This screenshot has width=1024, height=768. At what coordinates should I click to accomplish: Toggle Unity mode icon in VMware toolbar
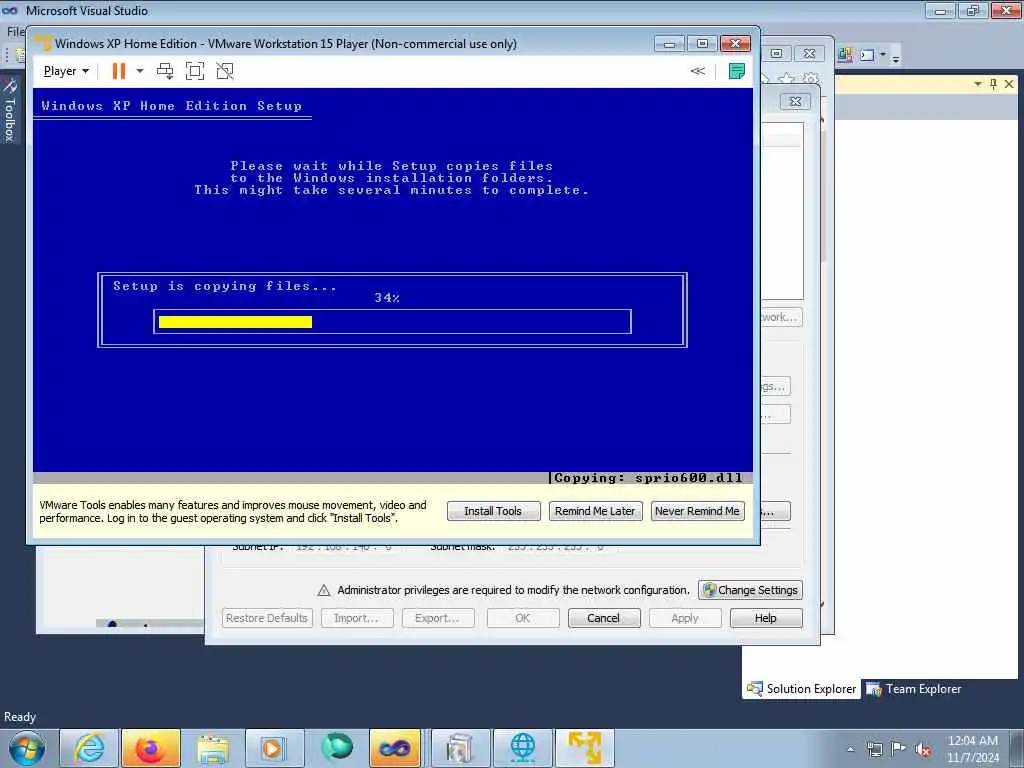click(x=225, y=71)
